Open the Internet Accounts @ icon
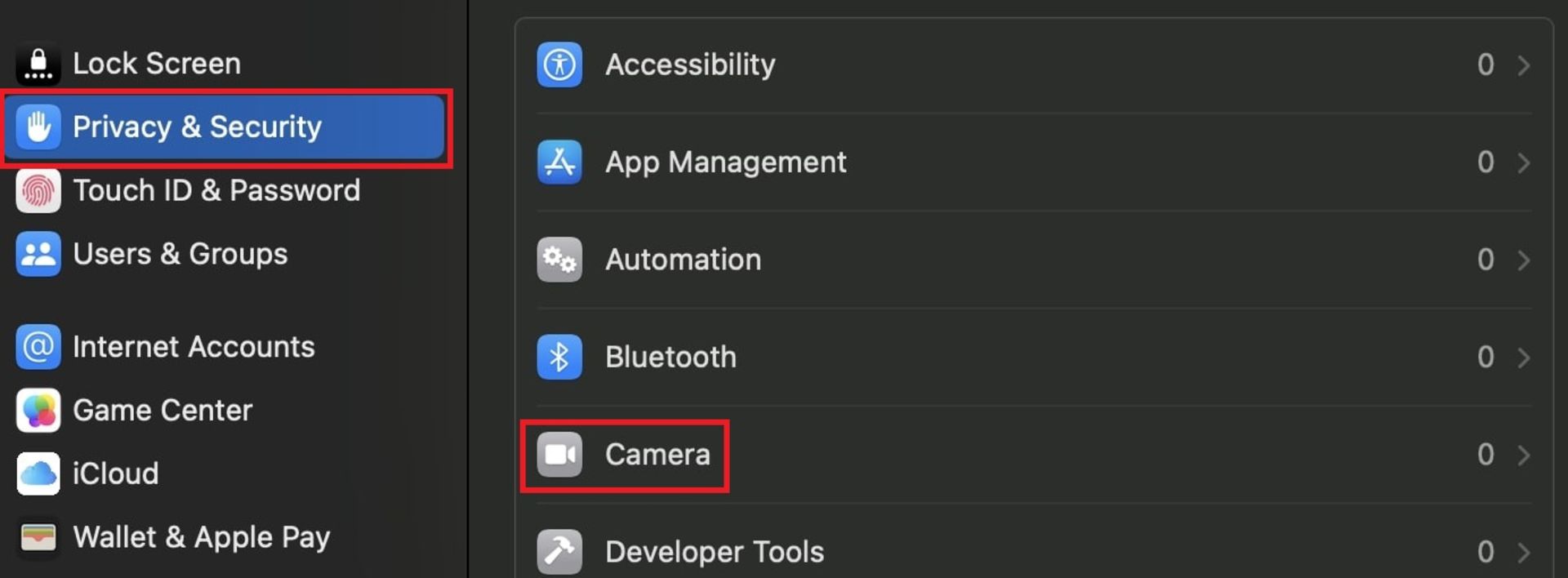Screen dimensions: 1568x578 pos(38,347)
